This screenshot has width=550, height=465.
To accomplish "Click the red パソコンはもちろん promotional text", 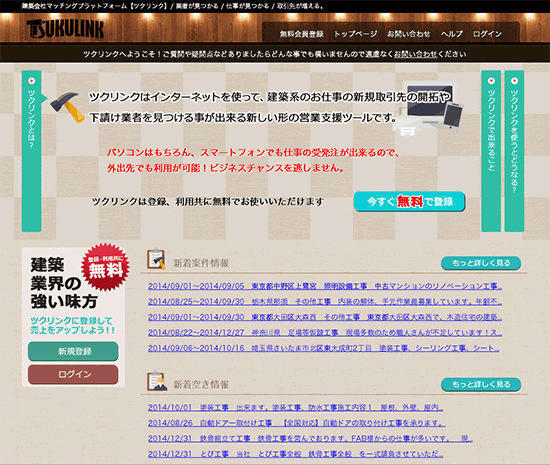I will [x=253, y=160].
